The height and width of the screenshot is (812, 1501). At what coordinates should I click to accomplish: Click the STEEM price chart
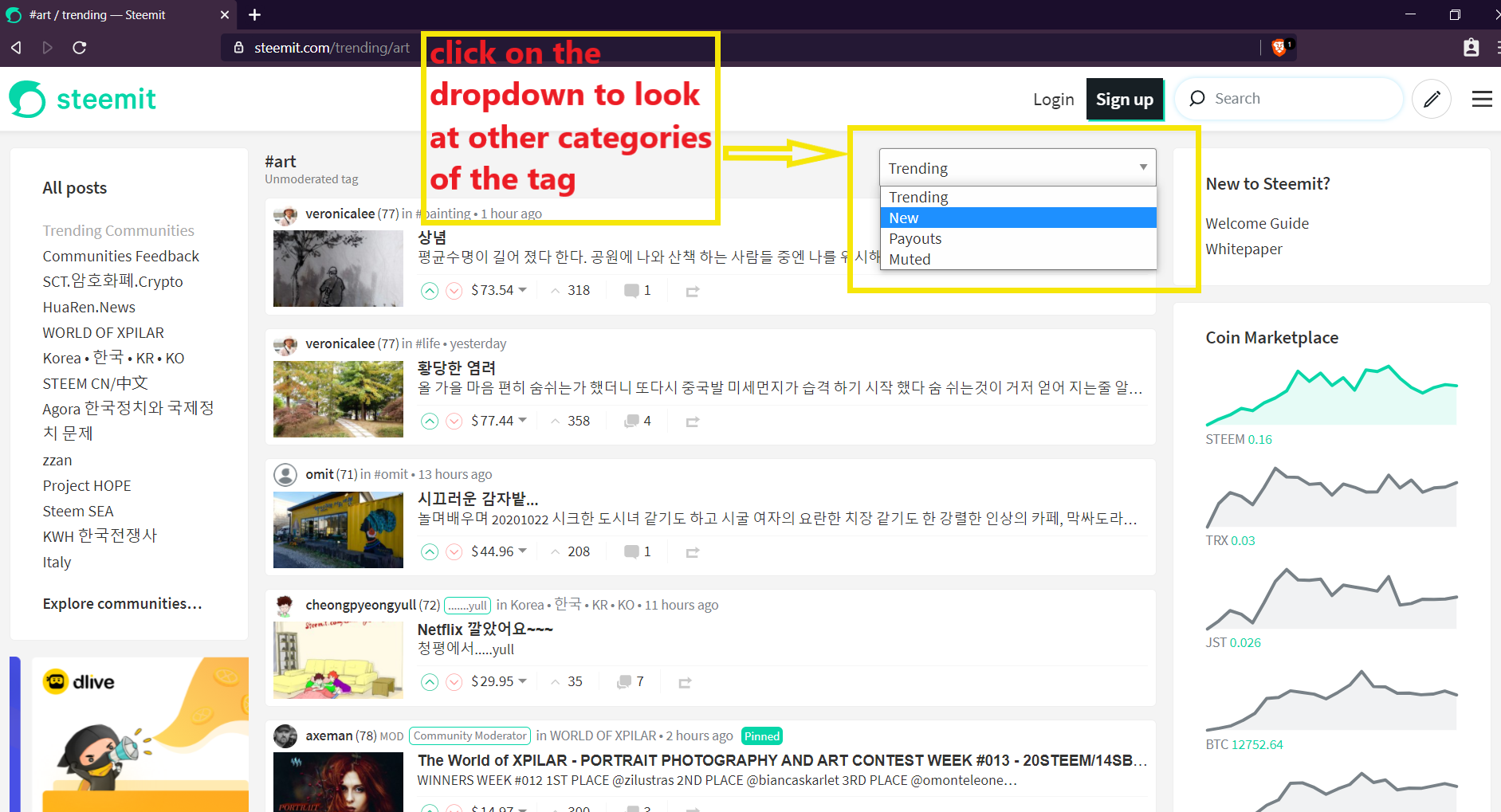click(x=1331, y=395)
